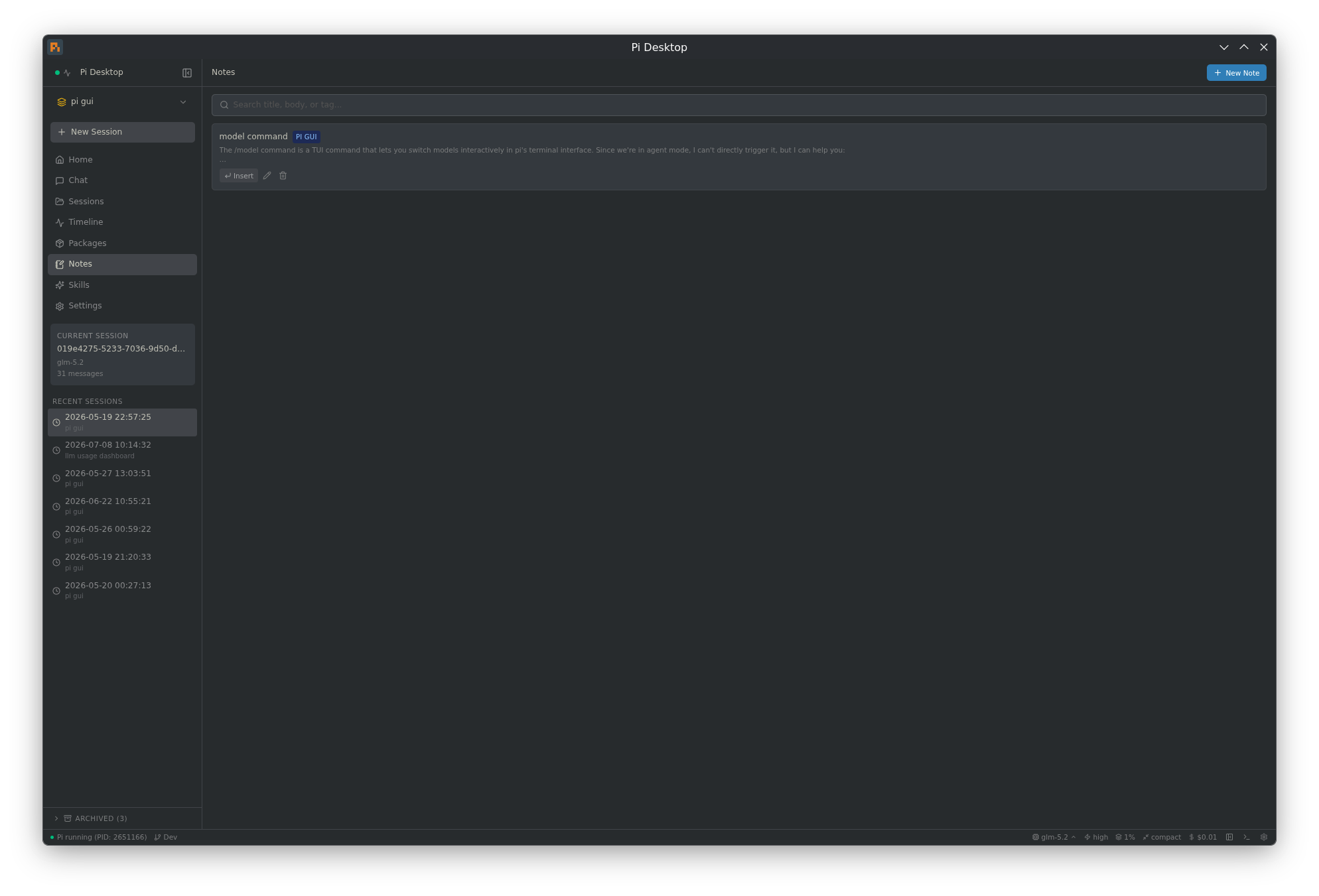Open Settings from the sidebar

click(122, 306)
